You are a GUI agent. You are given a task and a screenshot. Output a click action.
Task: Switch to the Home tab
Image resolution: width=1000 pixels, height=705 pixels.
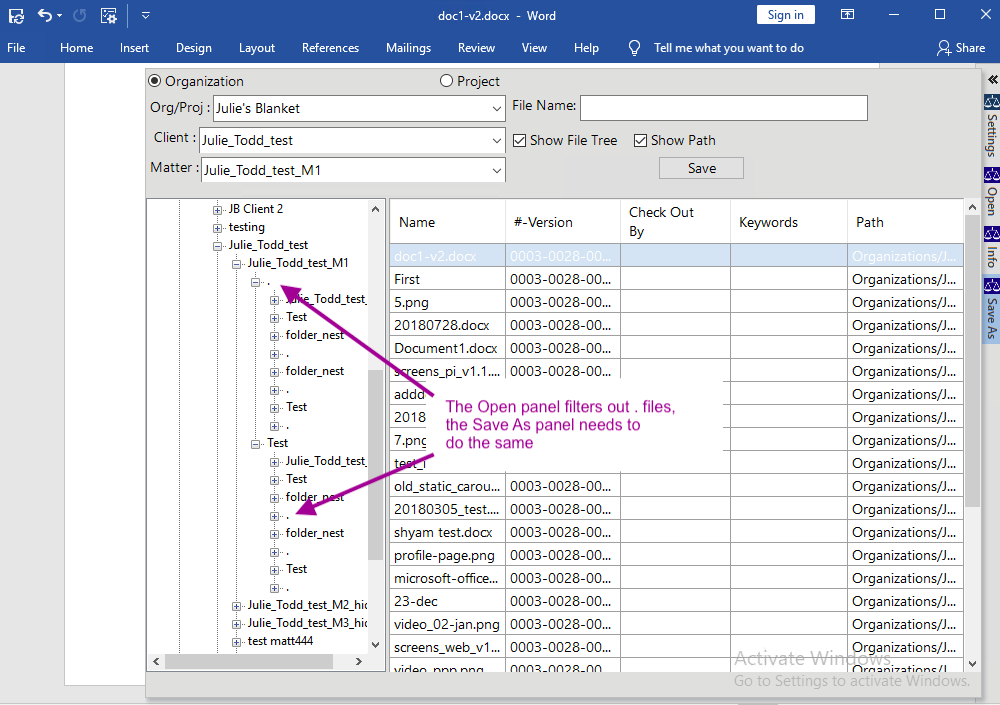(77, 48)
